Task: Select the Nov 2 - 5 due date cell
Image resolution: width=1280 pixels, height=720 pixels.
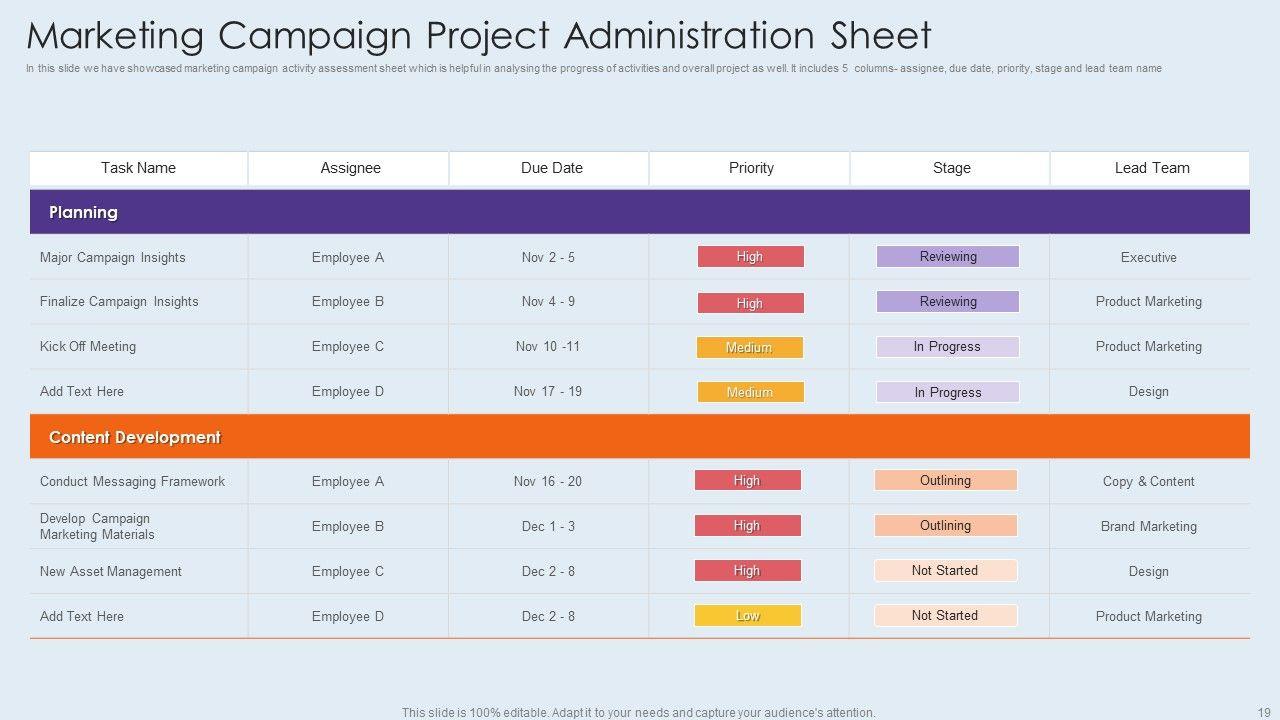Action: point(548,257)
